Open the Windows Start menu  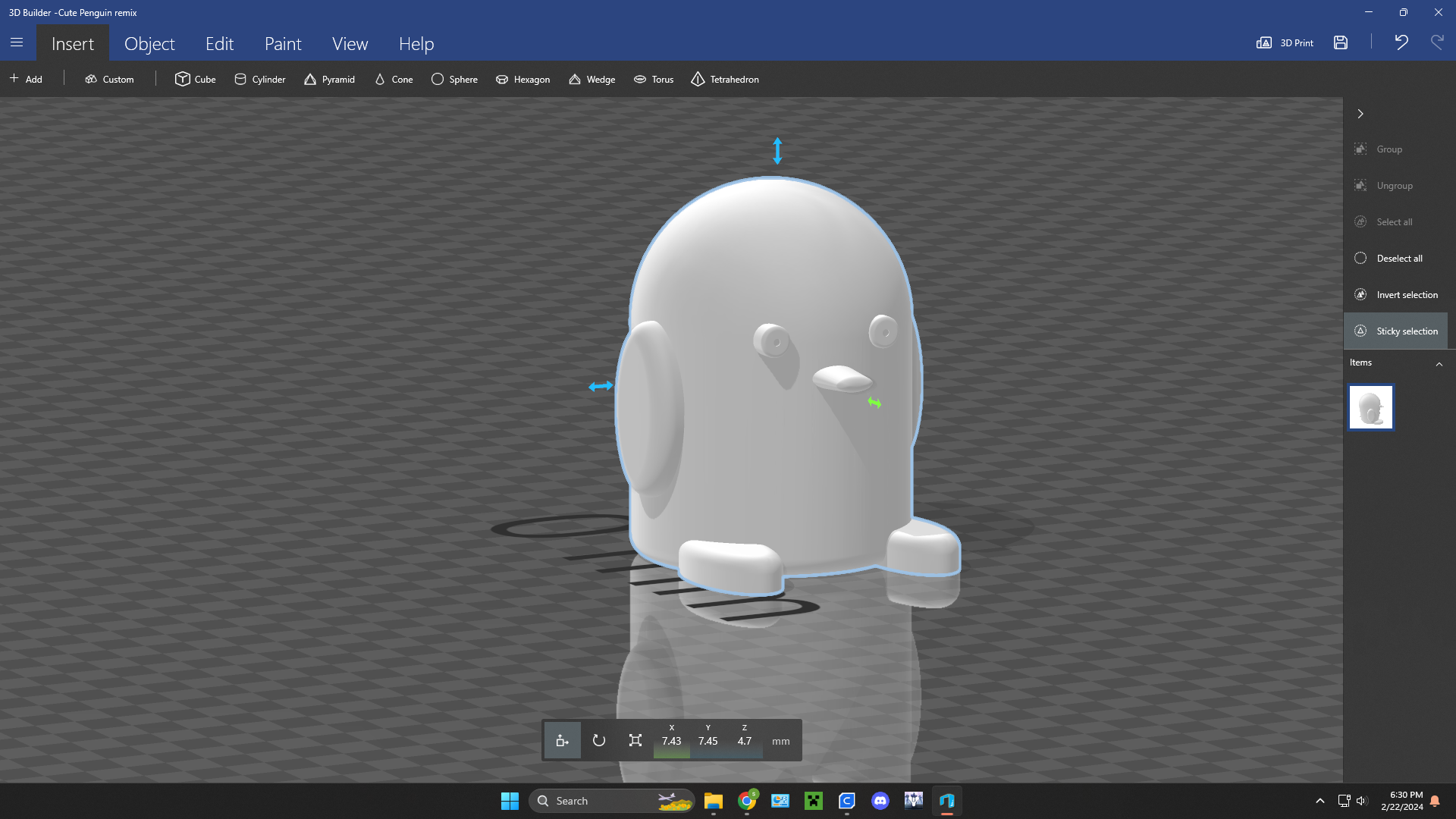(x=510, y=801)
